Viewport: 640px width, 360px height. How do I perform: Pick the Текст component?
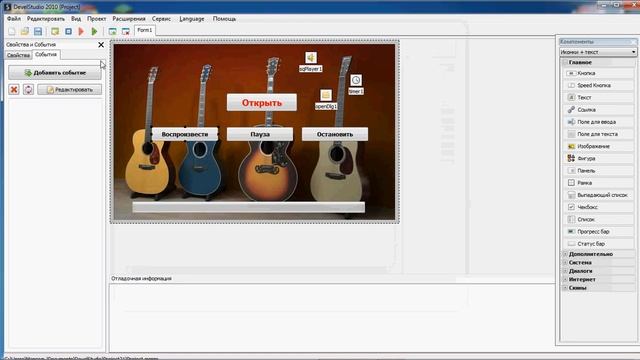coord(598,98)
